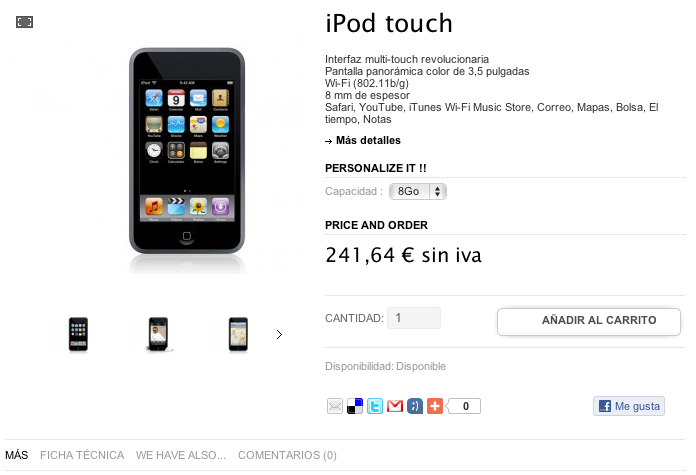The width and height of the screenshot is (696, 475).
Task: Click the fullscreen image icon
Action: coord(24,22)
